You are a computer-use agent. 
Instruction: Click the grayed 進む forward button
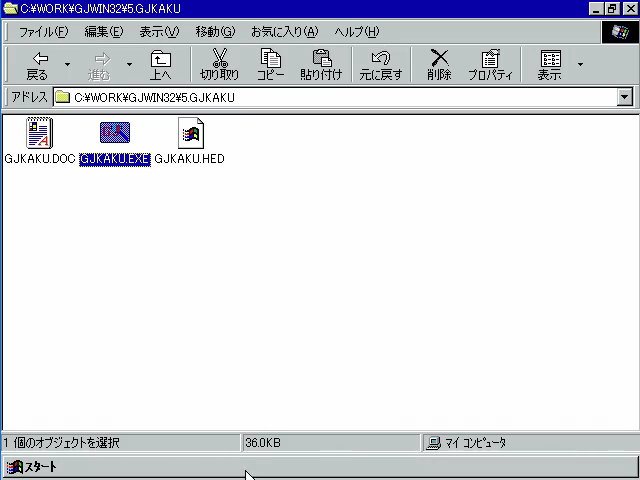99,64
